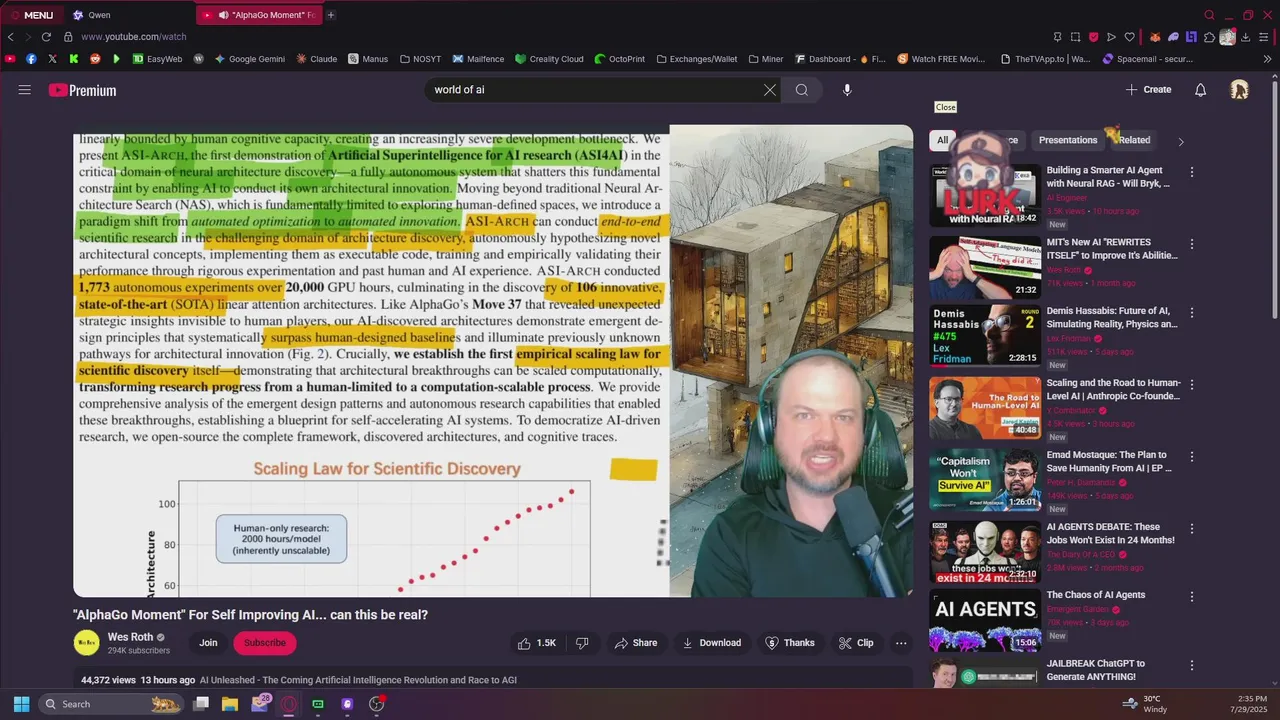Click the Thanks button
The image size is (1280, 720).
tap(790, 643)
